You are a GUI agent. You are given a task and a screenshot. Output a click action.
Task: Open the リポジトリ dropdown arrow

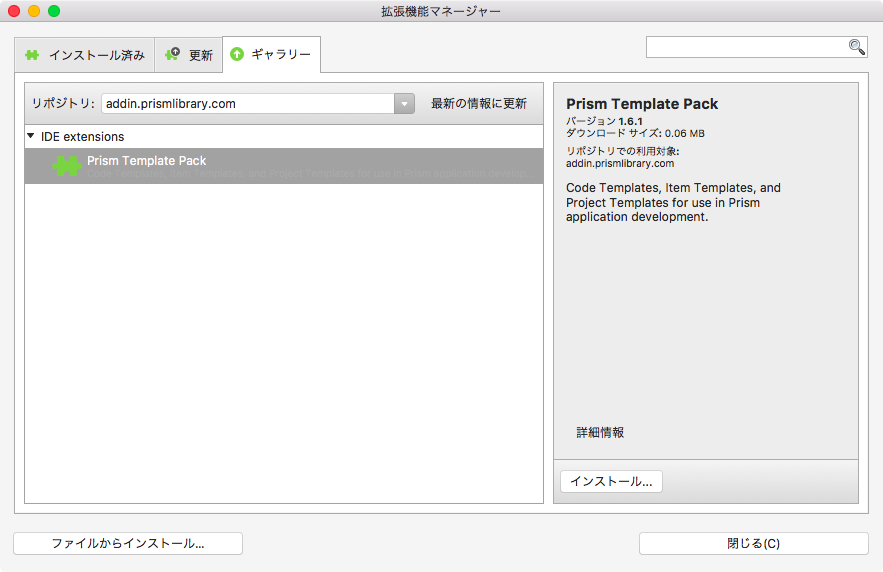pyautogui.click(x=404, y=104)
